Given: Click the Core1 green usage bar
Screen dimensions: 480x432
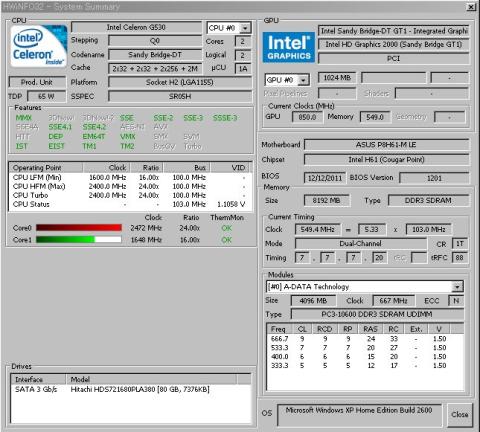Looking at the screenshot, I should (79, 240).
